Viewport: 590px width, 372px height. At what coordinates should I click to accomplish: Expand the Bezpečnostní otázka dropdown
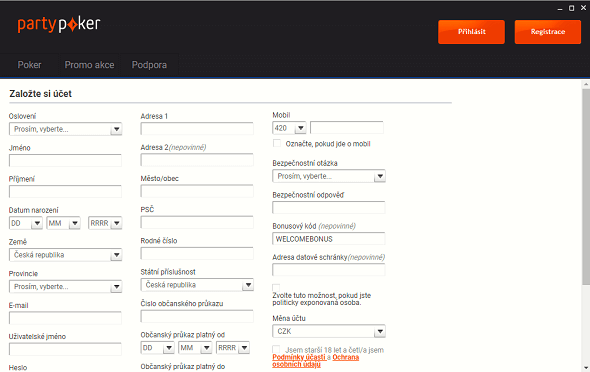point(329,176)
